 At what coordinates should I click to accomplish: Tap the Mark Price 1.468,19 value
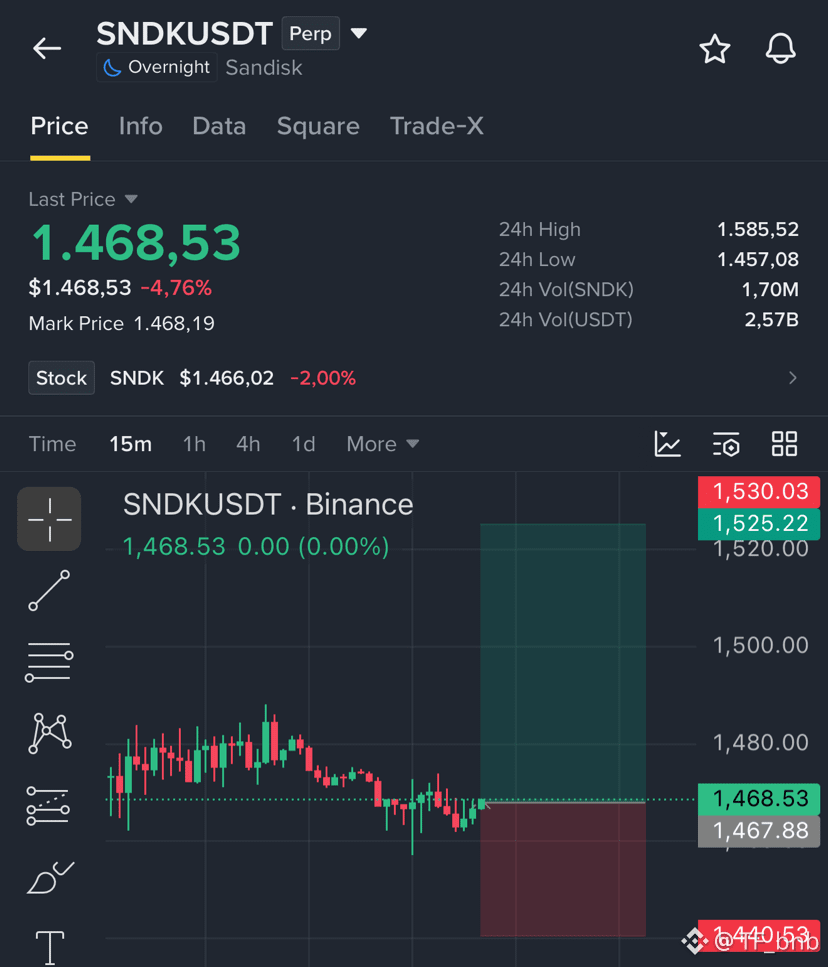[174, 324]
